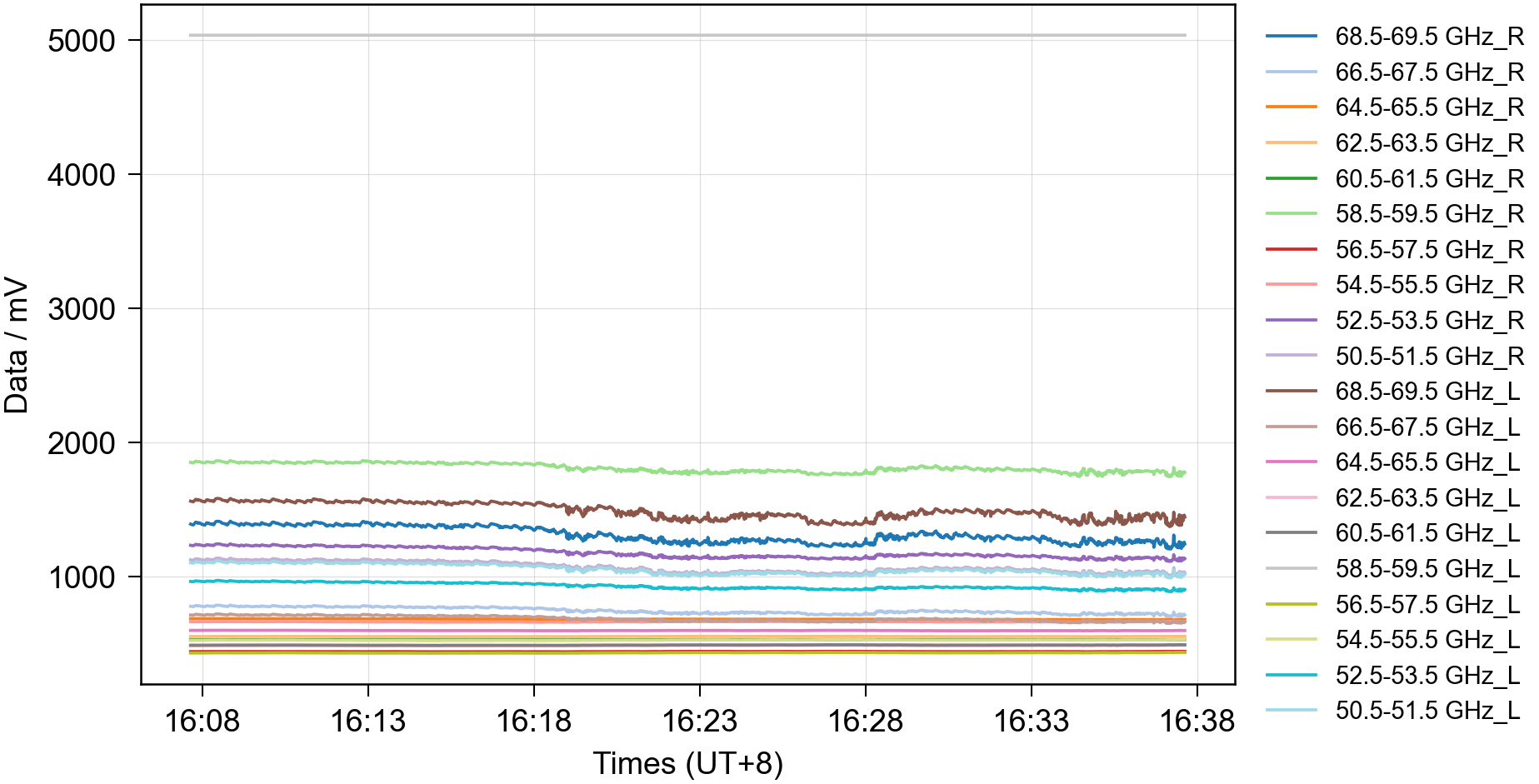This screenshot has height=784, width=1539.
Task: Click the cyan 52.5-53.5 GHz_L legend swatch
Action: [x=1291, y=675]
